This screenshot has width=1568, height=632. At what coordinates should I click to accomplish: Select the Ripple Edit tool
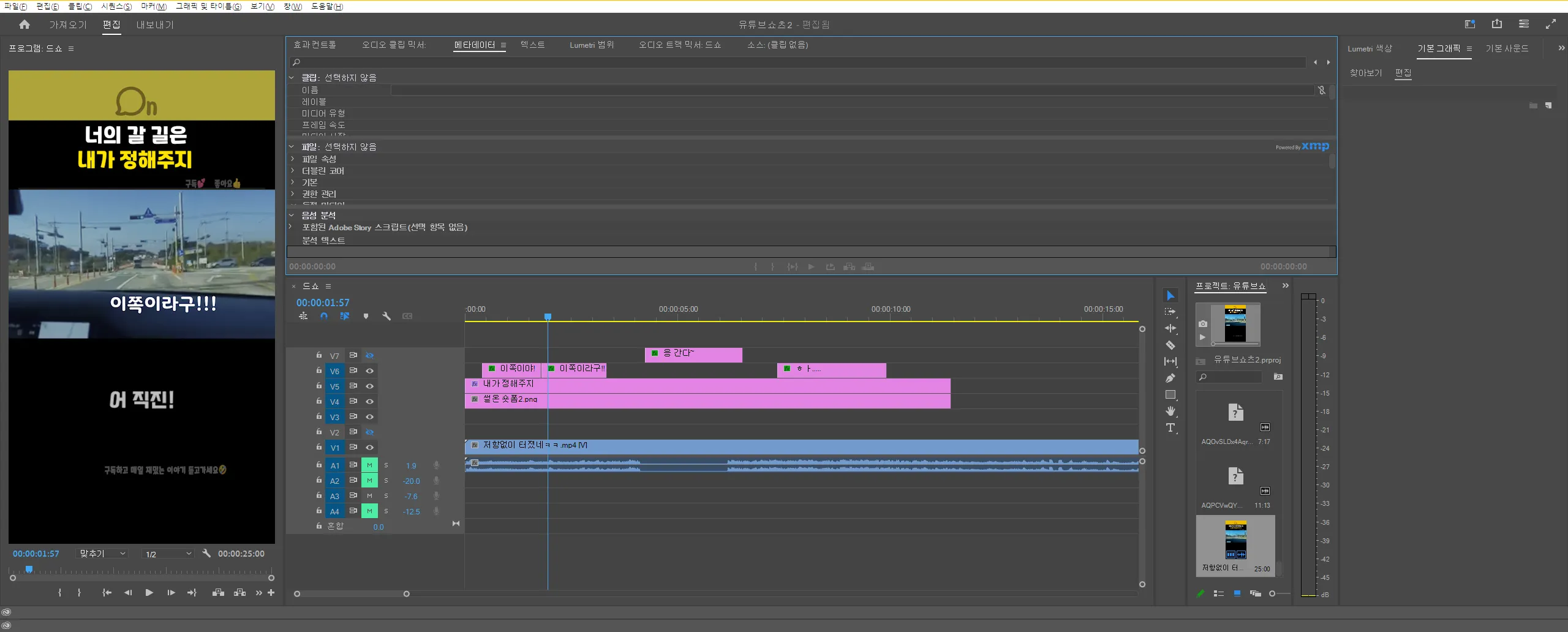(1170, 329)
